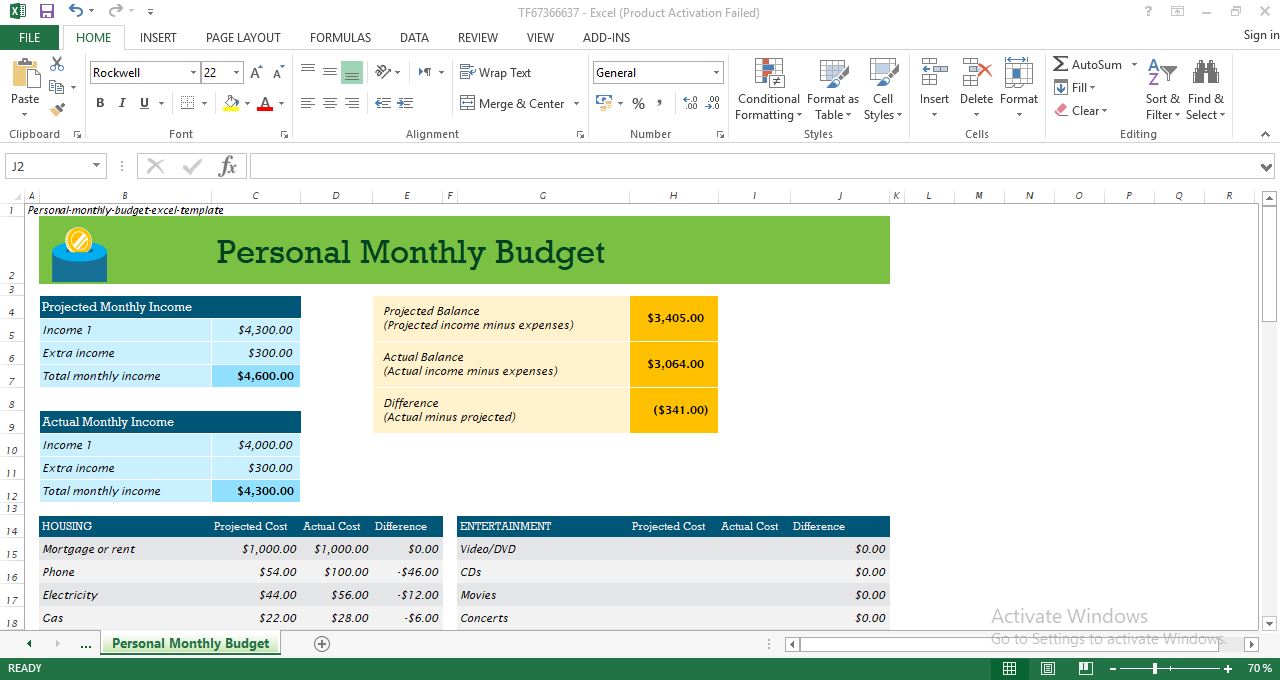
Task: Open the REVIEW ribbon tab
Action: (x=477, y=37)
